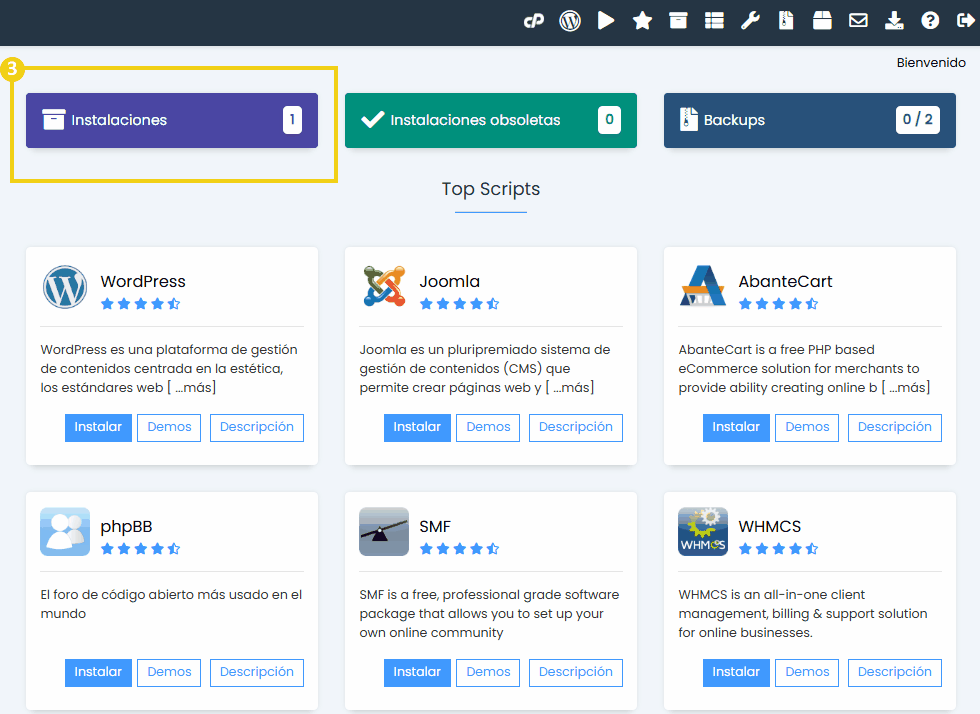Click the phpBB script title
This screenshot has height=714, width=980.
(126, 527)
